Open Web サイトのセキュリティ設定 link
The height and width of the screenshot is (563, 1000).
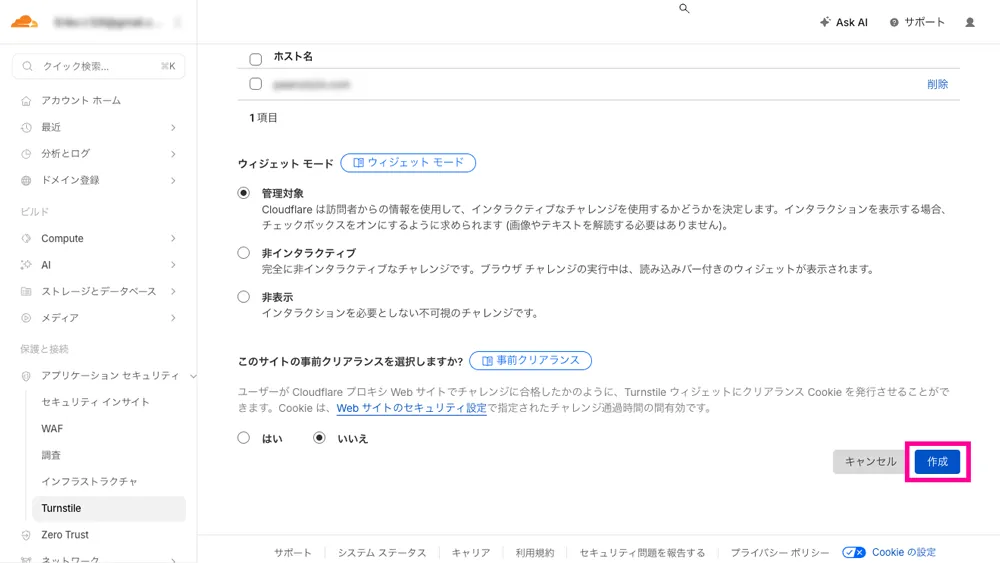411,408
